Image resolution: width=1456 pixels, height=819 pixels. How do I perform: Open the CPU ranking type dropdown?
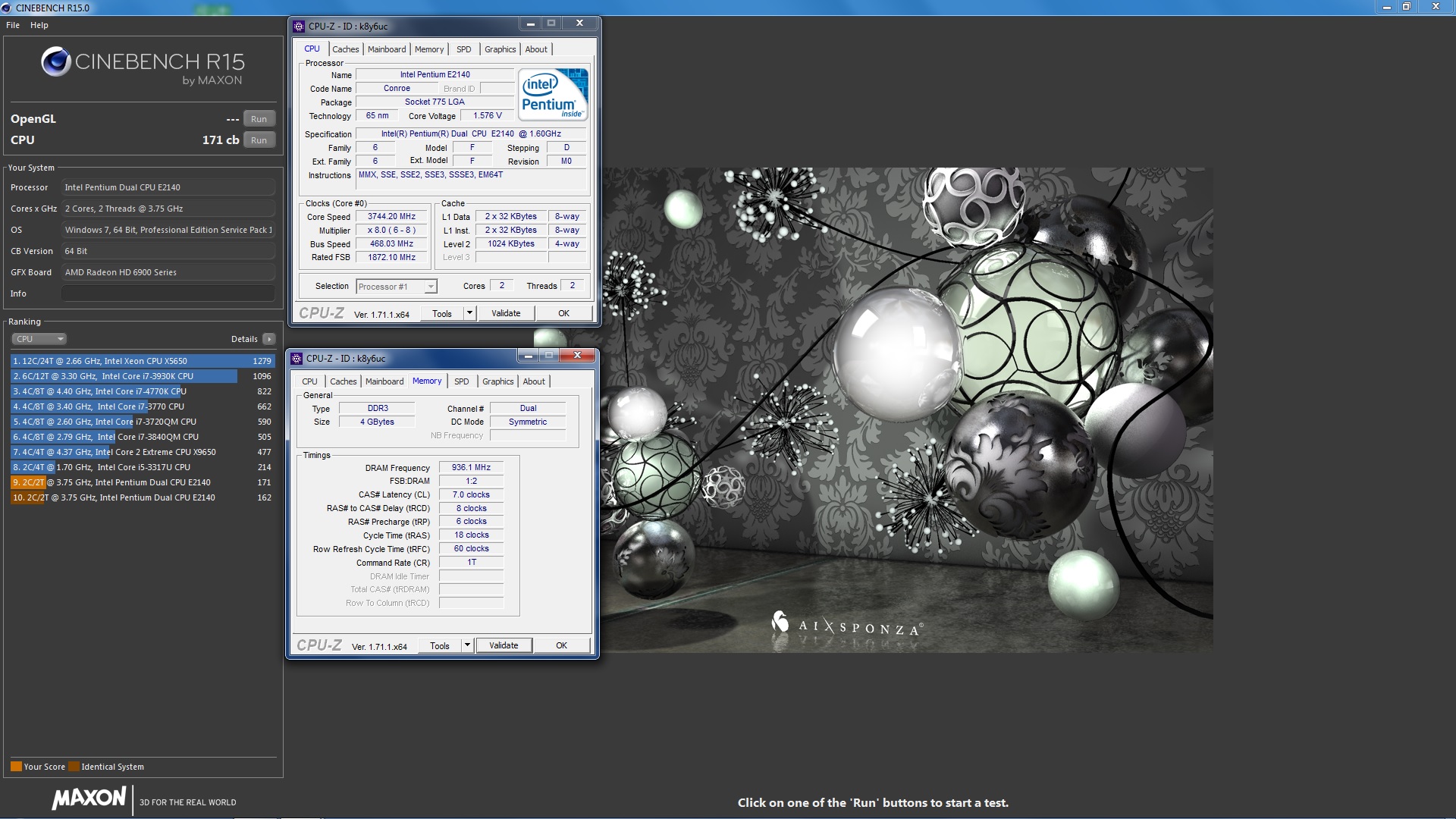click(x=39, y=339)
